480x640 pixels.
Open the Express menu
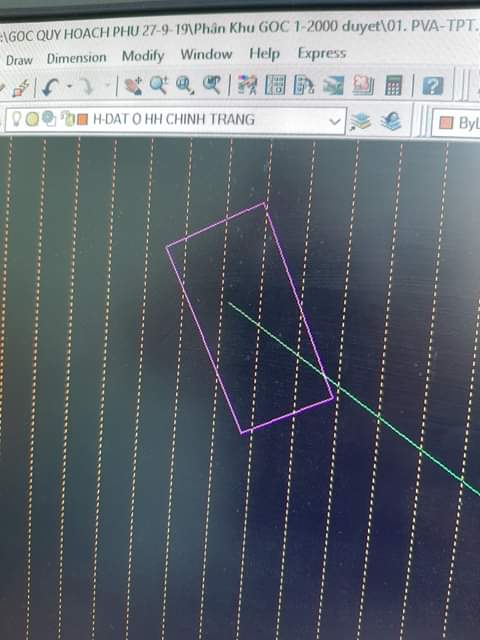pos(322,53)
